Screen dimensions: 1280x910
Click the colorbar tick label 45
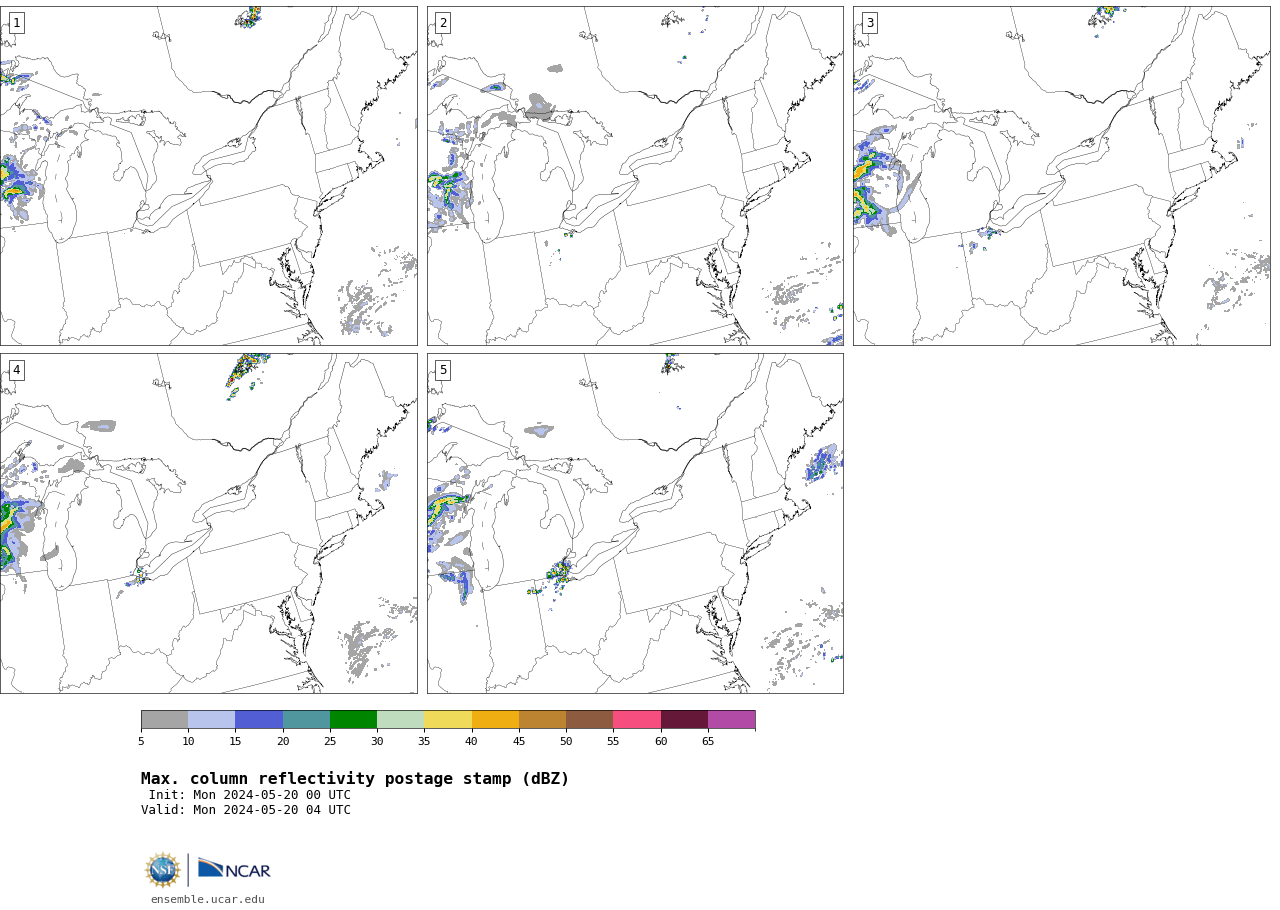click(x=519, y=741)
